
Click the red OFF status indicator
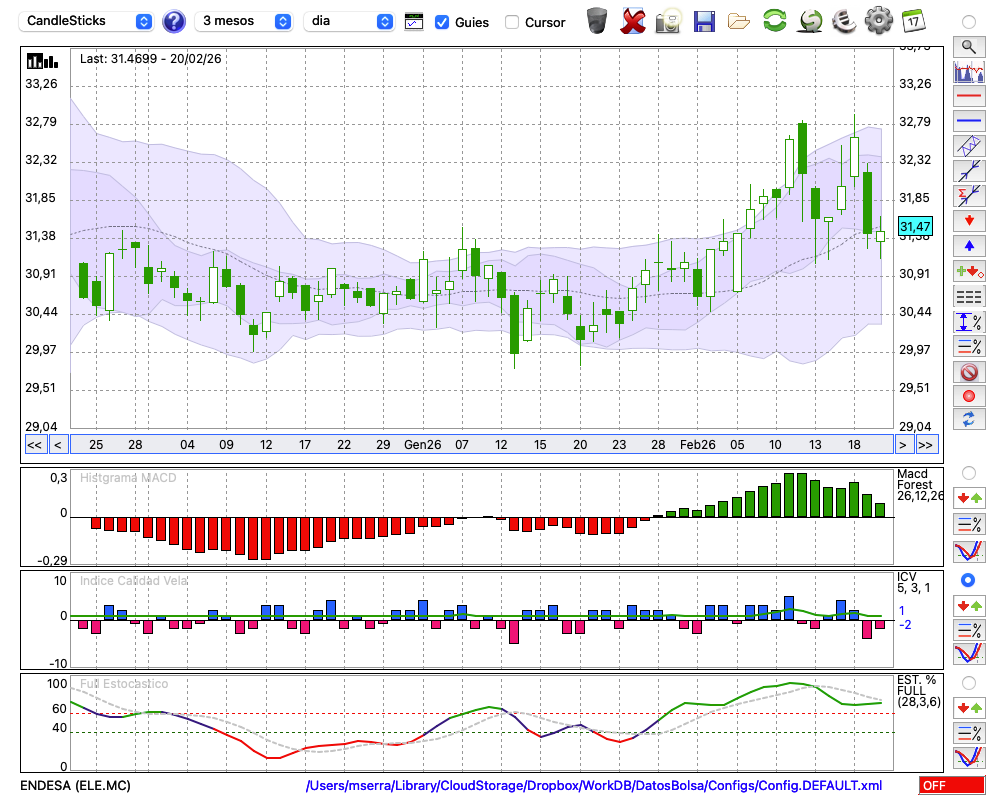click(x=951, y=786)
